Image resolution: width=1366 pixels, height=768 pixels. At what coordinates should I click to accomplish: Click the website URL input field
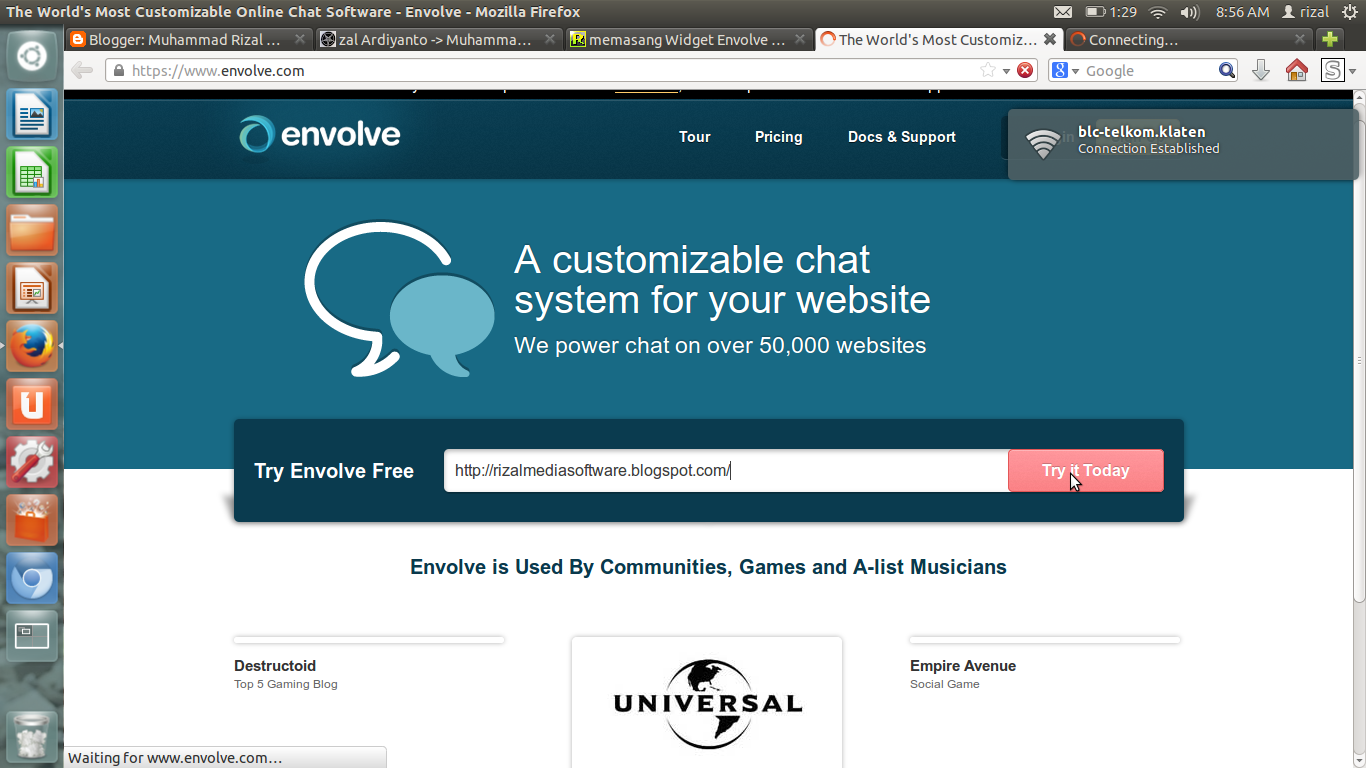click(x=726, y=470)
